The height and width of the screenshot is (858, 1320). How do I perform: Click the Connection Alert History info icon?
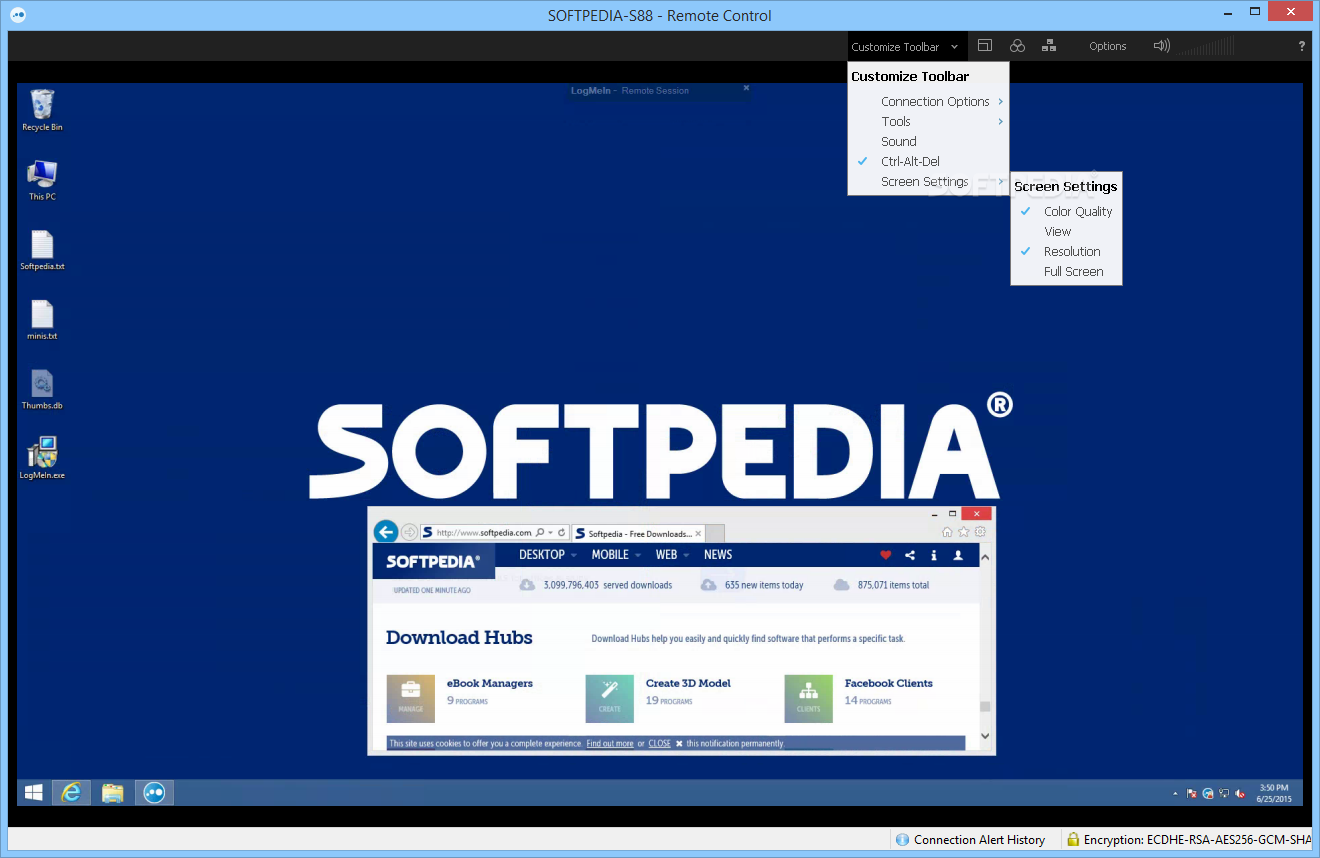(902, 840)
